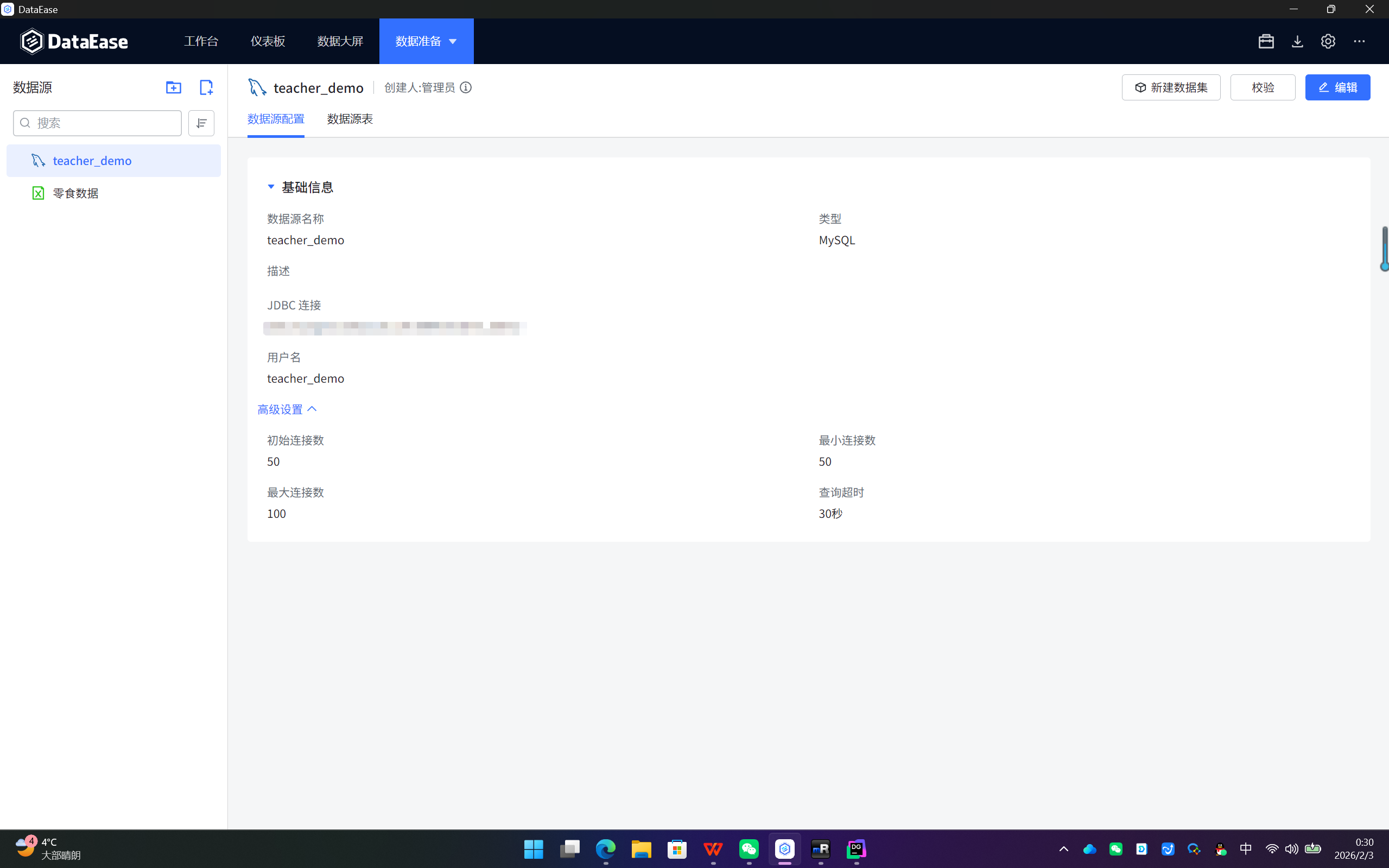Click the sort icon beside search box

coord(201,123)
